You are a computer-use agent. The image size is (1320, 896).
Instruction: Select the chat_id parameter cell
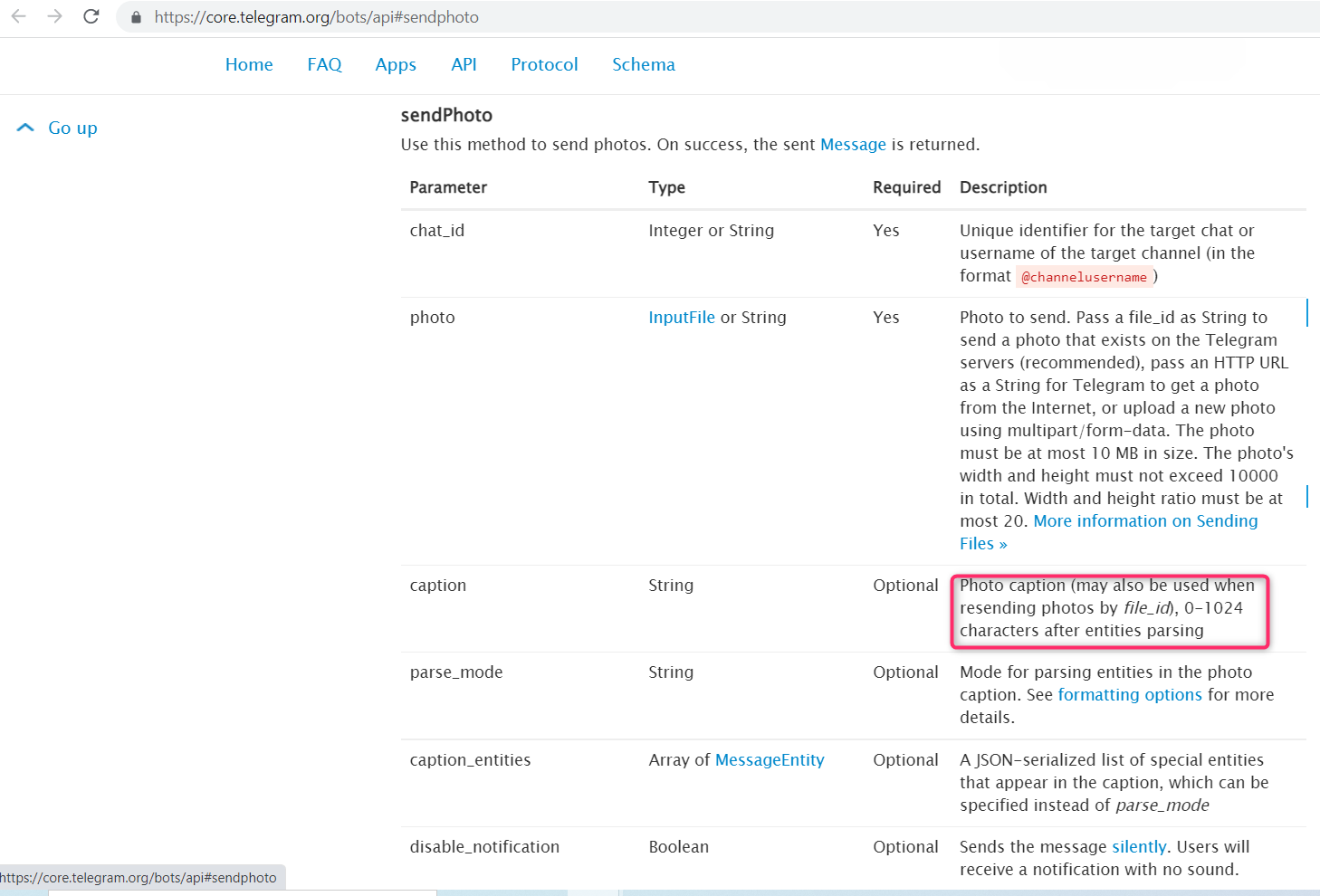coord(437,230)
